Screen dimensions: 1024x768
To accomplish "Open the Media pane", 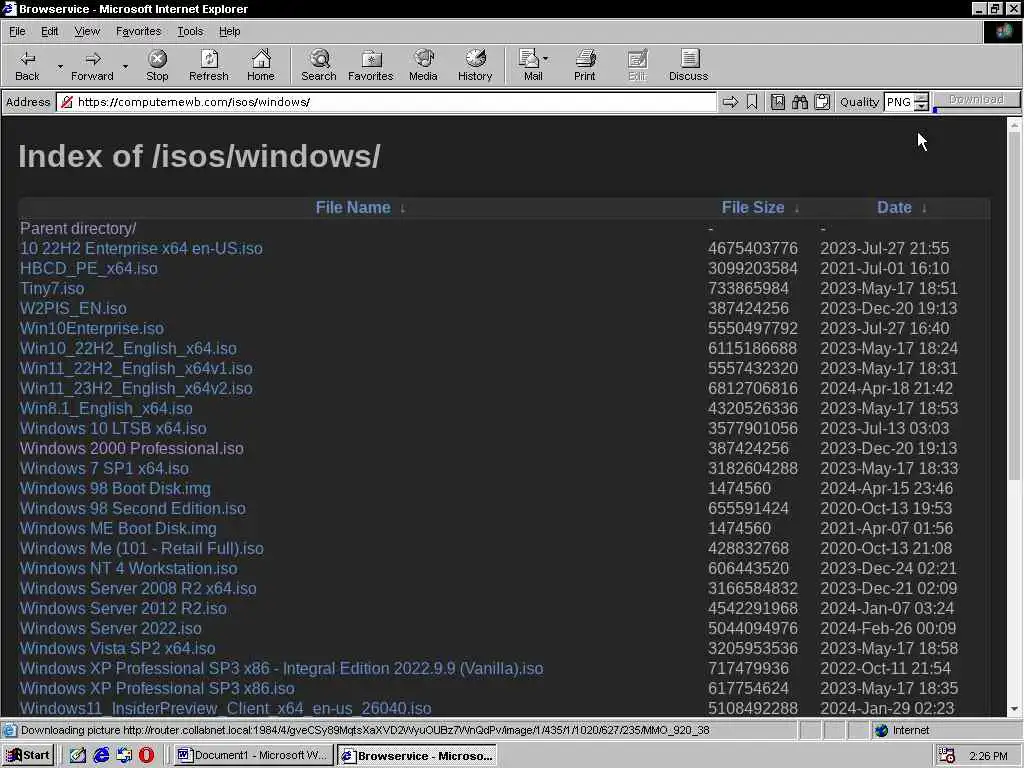I will tap(423, 65).
